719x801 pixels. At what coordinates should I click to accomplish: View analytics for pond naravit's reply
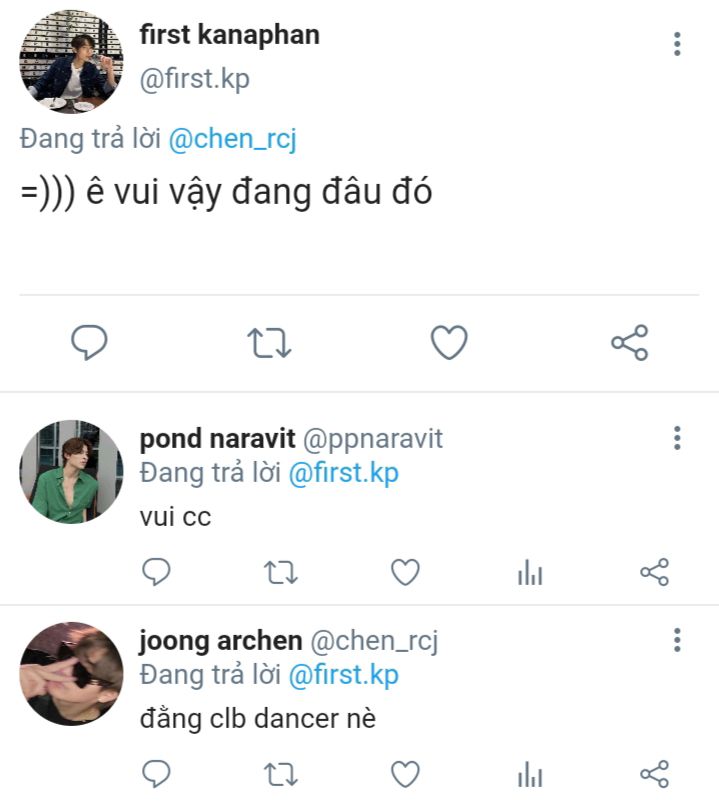click(x=530, y=573)
